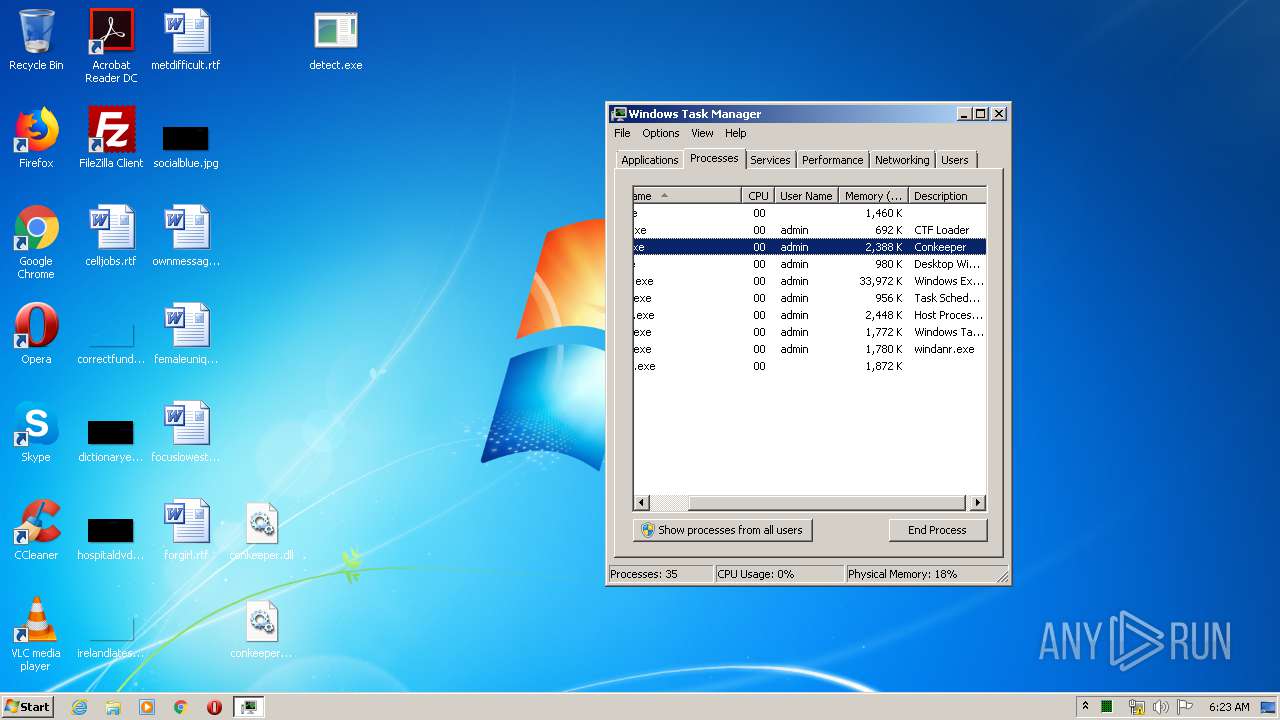Image resolution: width=1280 pixels, height=720 pixels.
Task: Select metdifficult.rtf document icon
Action: pos(186,40)
